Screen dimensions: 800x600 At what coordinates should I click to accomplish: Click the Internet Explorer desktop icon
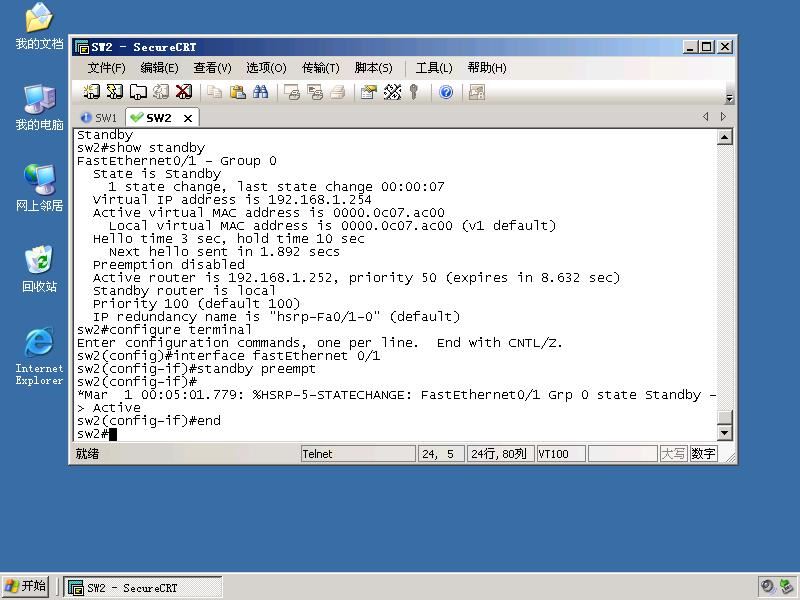pos(39,356)
